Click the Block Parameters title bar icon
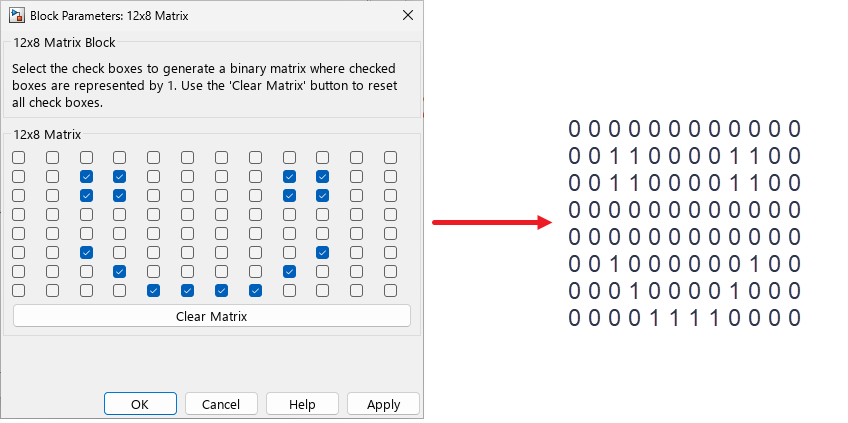 17,15
